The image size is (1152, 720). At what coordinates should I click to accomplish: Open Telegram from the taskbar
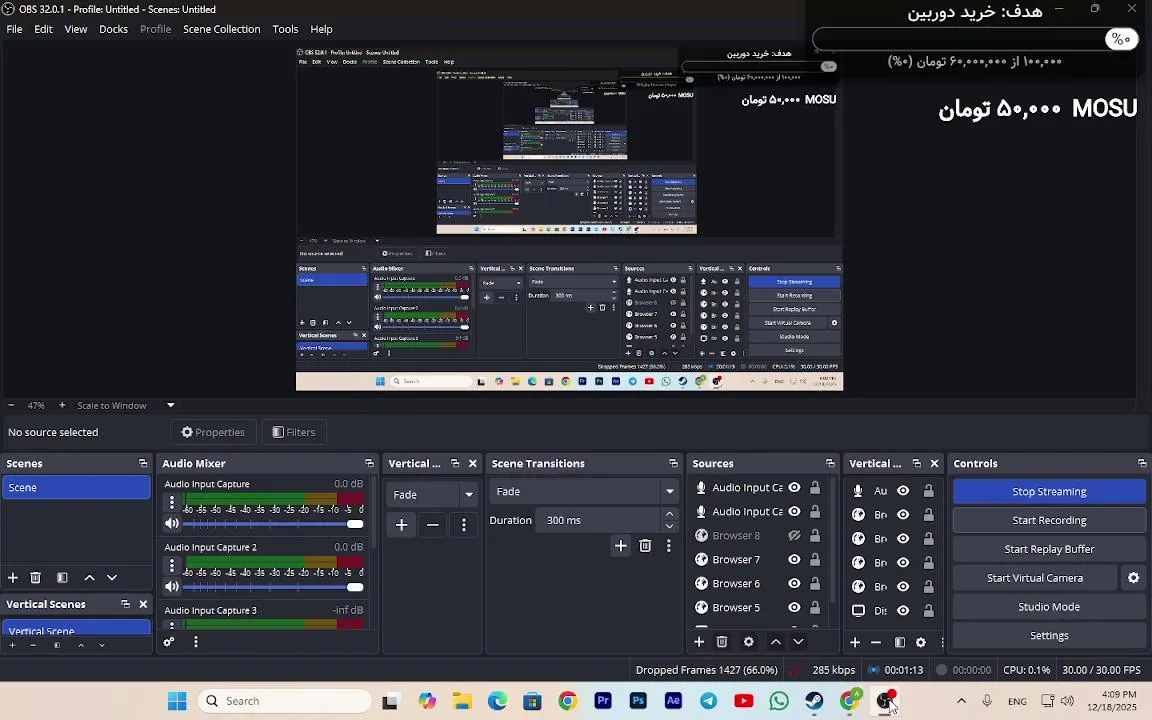click(708, 701)
